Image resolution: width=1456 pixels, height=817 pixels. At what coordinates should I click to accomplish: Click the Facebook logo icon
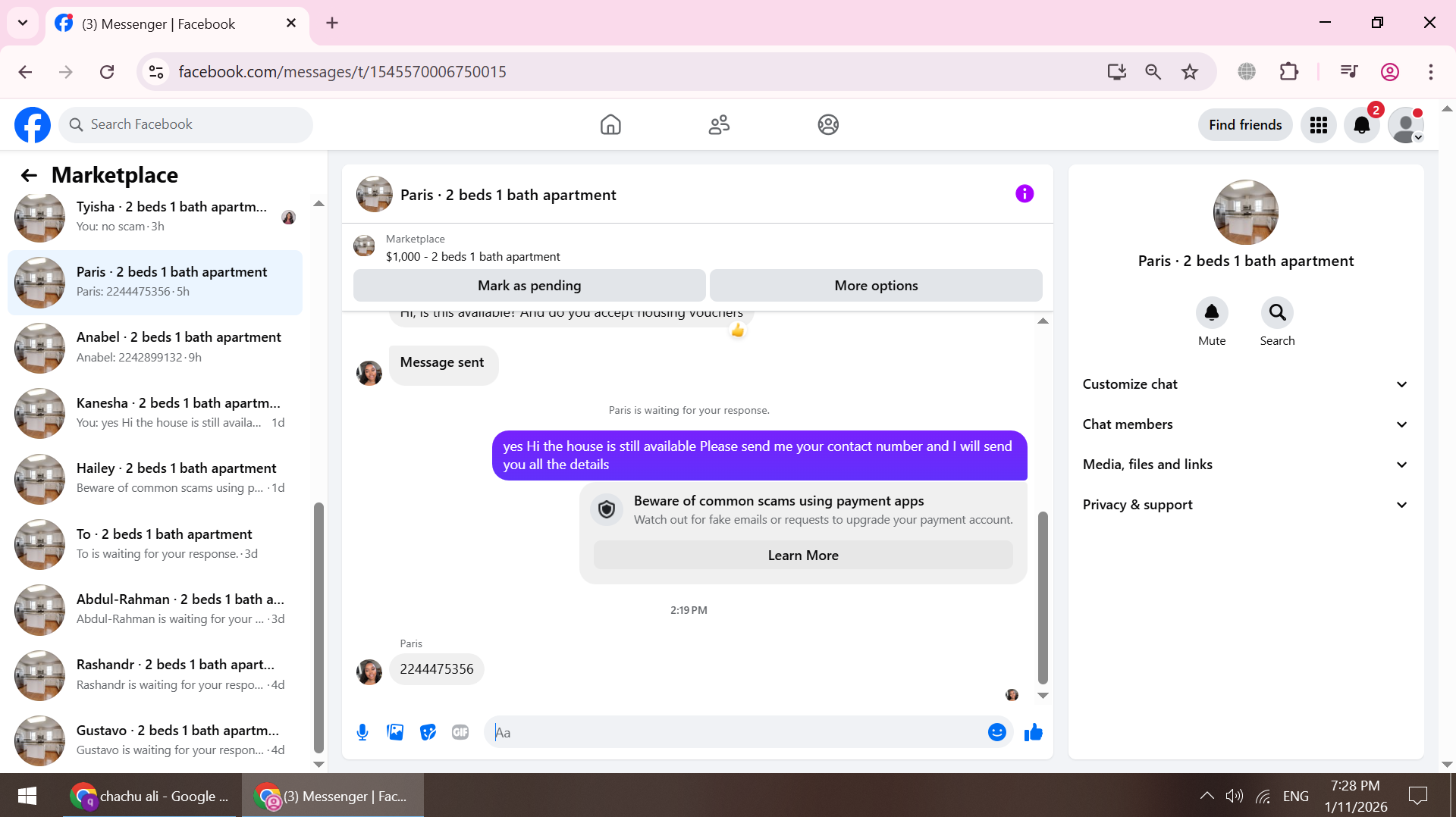point(33,125)
